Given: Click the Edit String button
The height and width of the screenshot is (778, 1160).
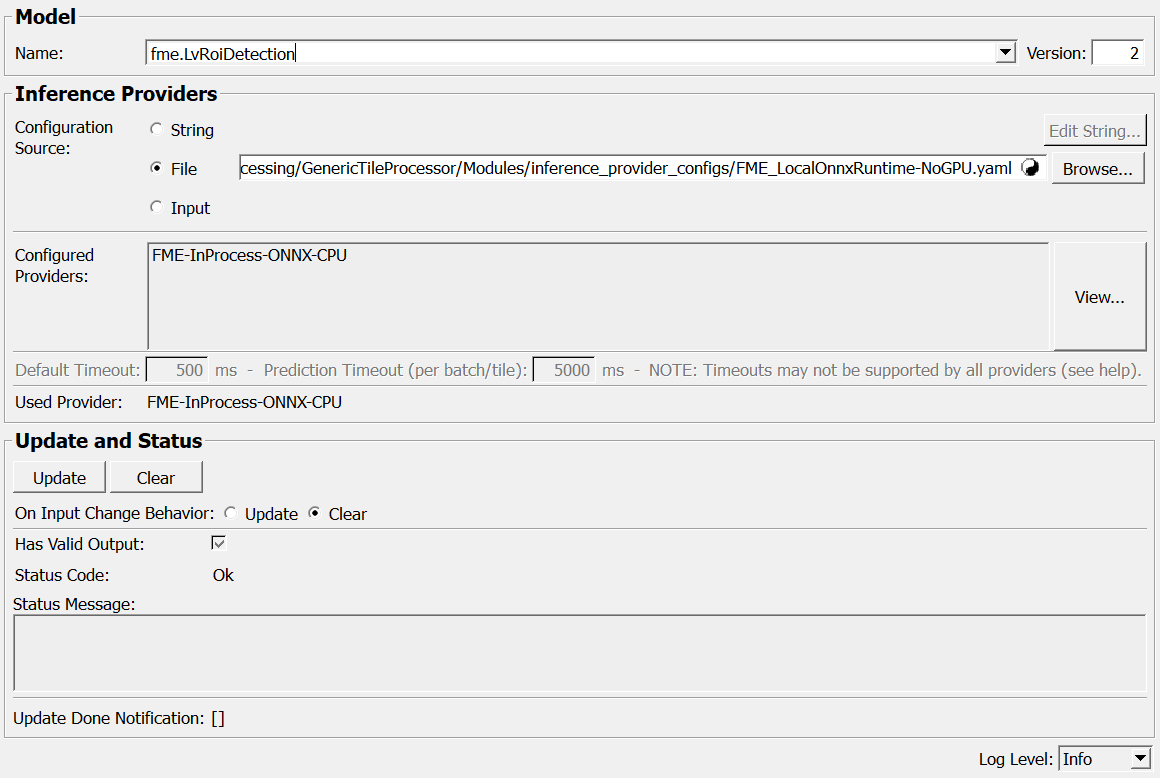Looking at the screenshot, I should [1094, 131].
